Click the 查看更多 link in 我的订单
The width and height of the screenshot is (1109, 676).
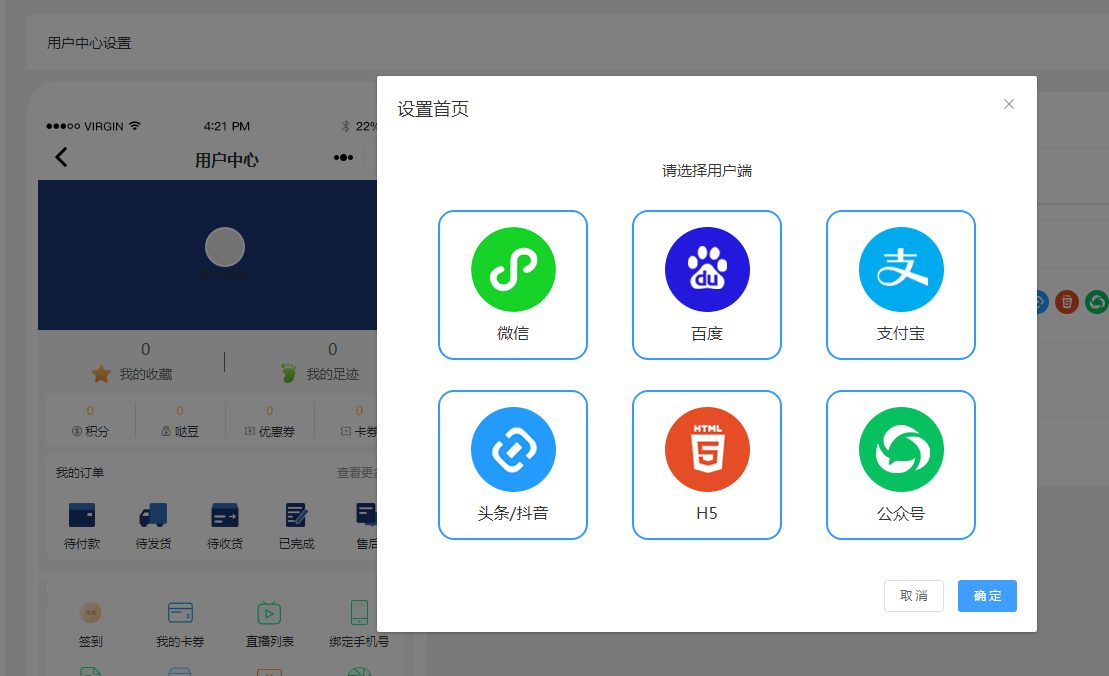(357, 472)
